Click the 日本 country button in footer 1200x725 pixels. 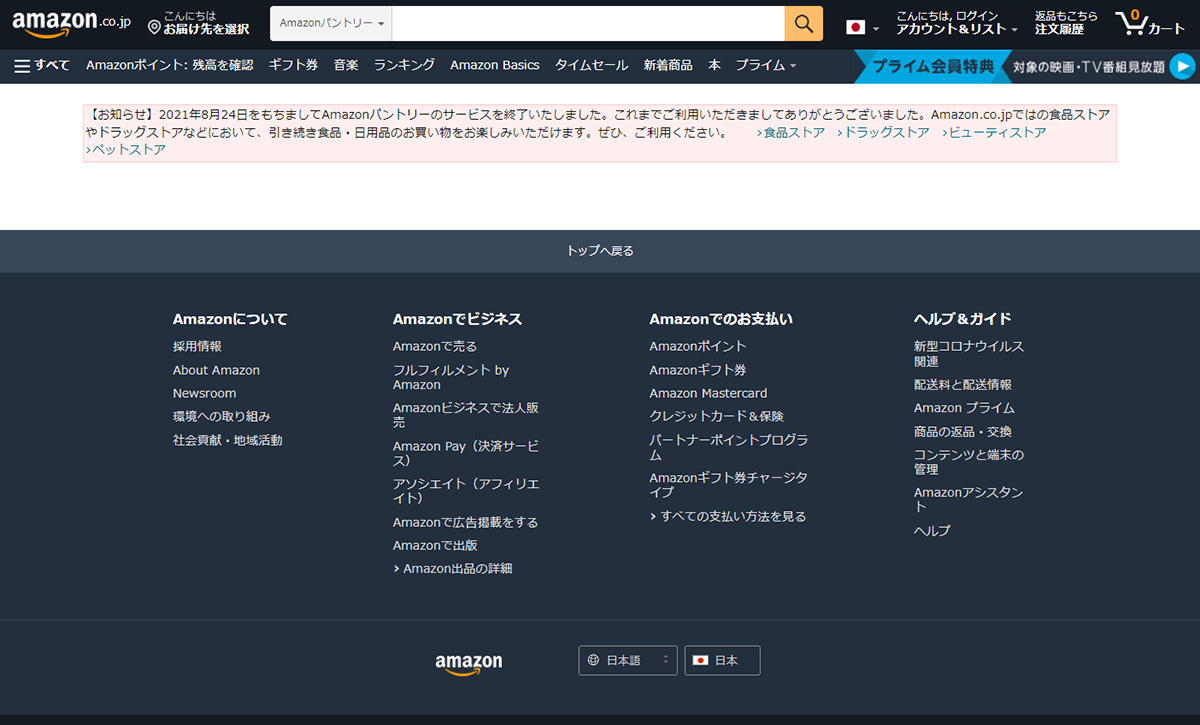click(x=722, y=660)
